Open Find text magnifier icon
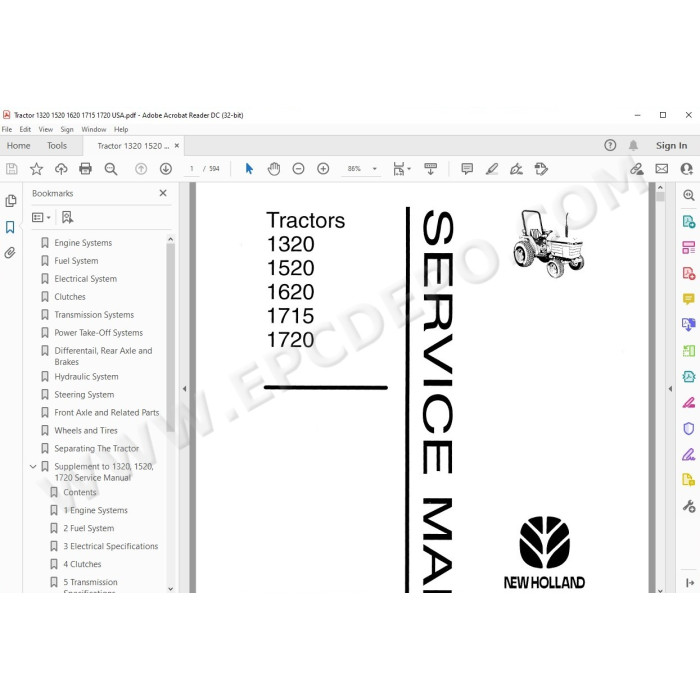 [111, 169]
